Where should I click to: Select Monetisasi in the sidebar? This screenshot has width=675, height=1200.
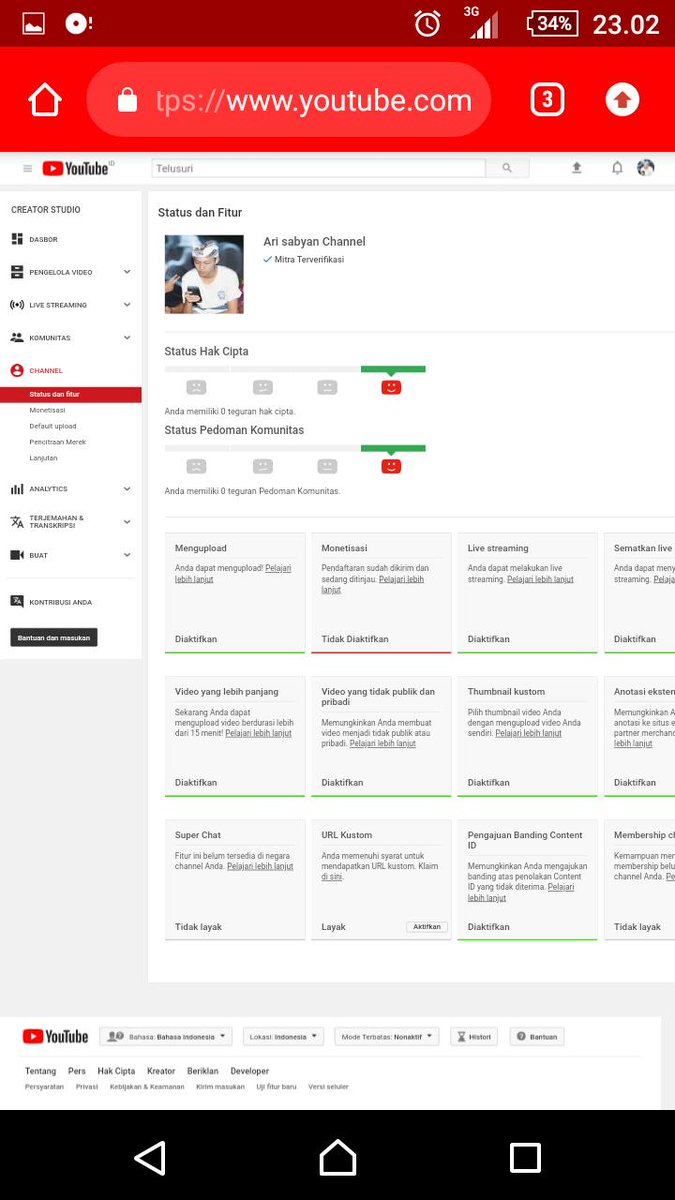[47, 410]
